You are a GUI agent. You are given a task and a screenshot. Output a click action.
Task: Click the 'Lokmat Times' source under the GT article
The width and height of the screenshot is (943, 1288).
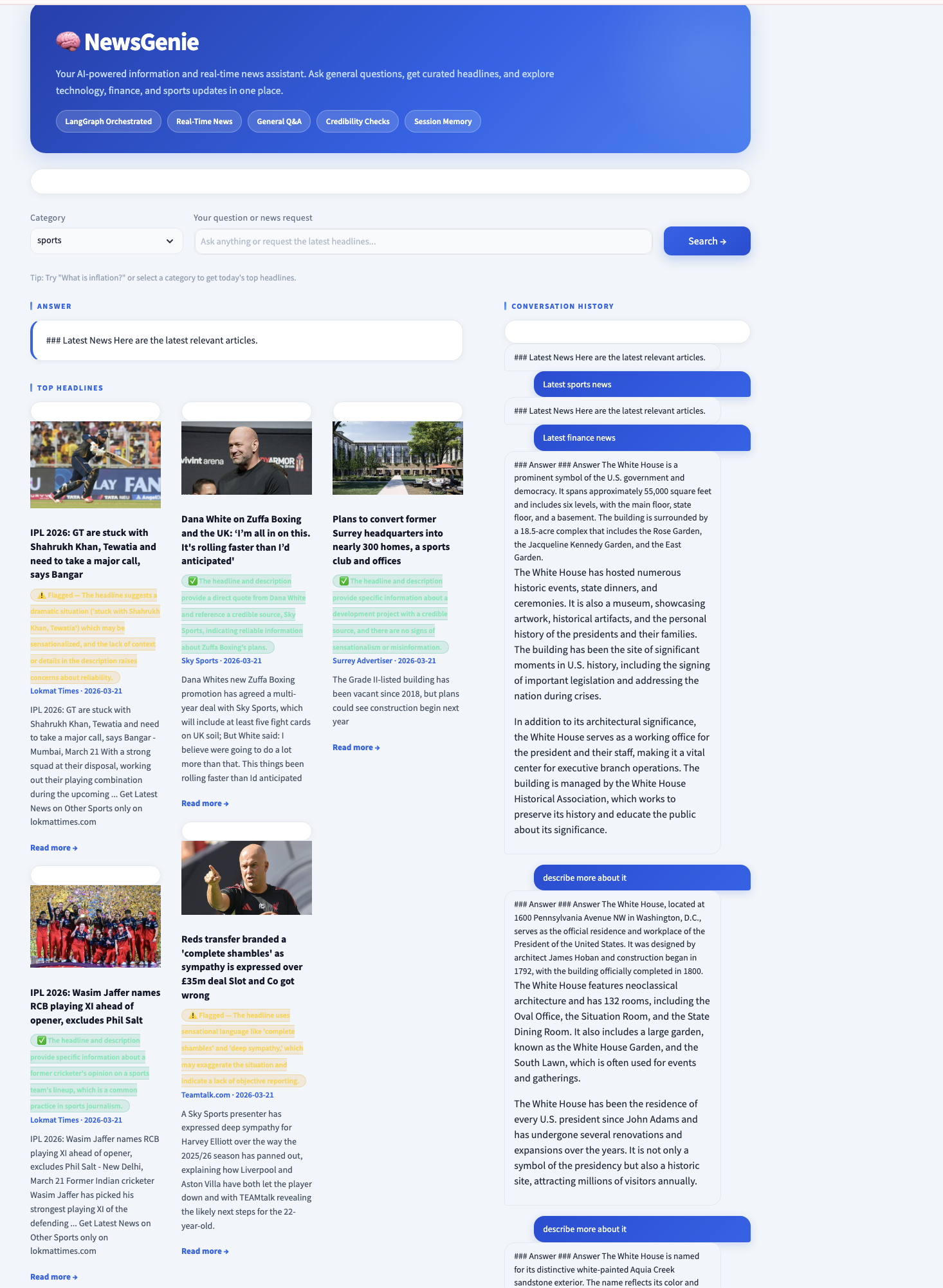(76, 691)
